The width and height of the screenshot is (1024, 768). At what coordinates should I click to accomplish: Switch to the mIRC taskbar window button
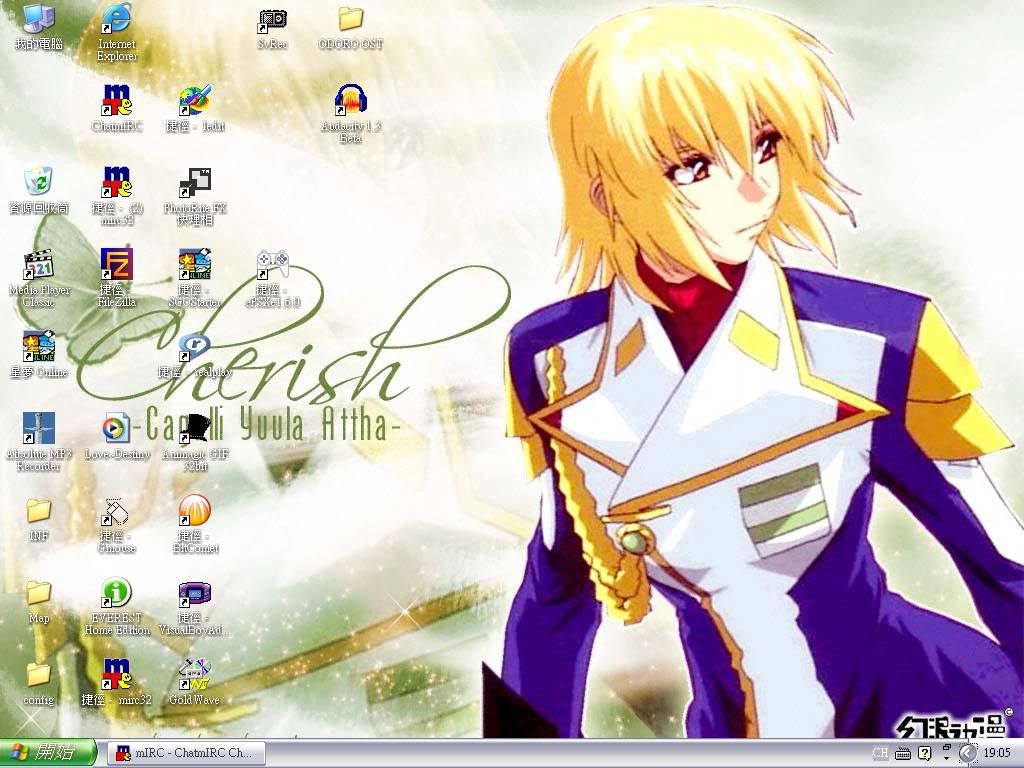pyautogui.click(x=186, y=753)
